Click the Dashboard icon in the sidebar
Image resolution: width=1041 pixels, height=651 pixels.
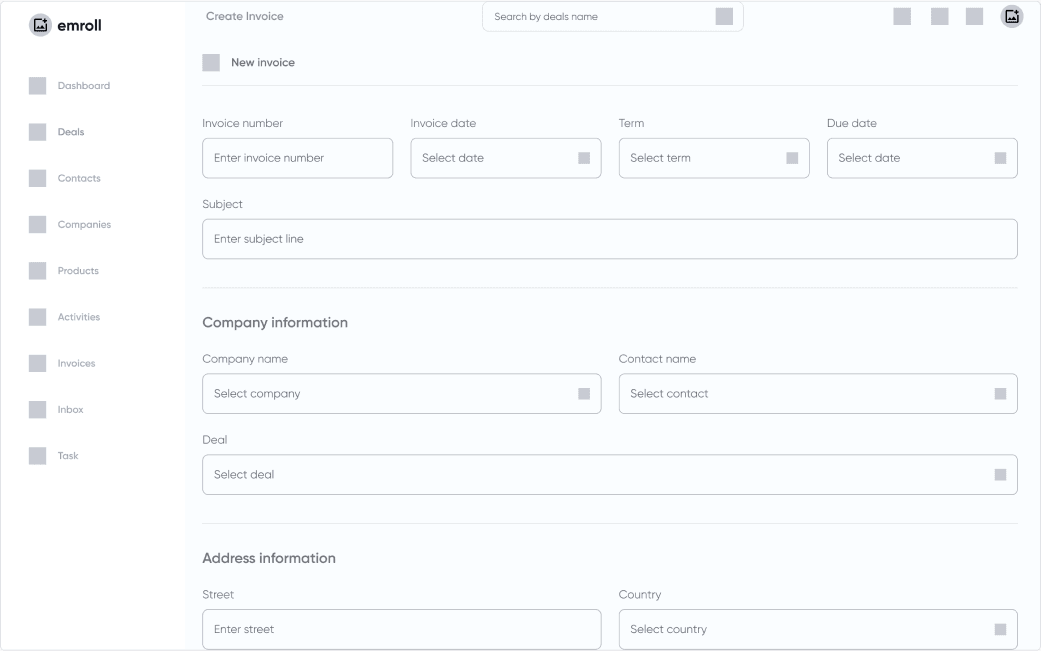[x=38, y=85]
